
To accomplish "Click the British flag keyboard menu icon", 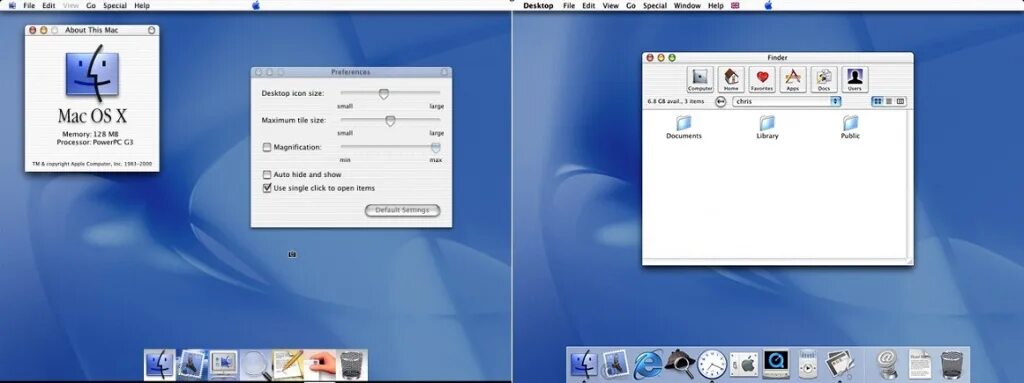I will (x=735, y=5).
